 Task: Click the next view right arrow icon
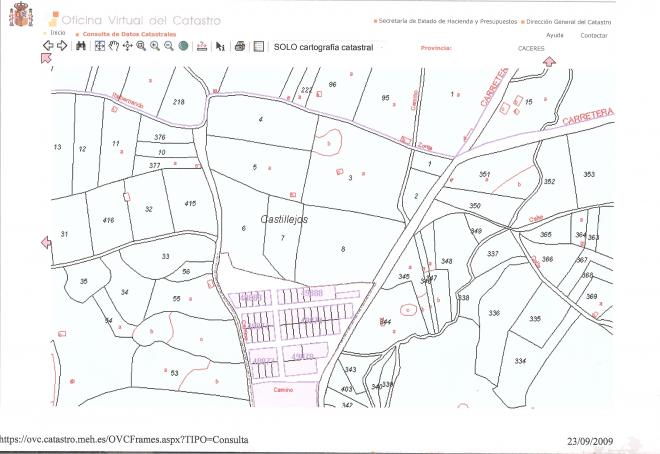click(x=62, y=46)
